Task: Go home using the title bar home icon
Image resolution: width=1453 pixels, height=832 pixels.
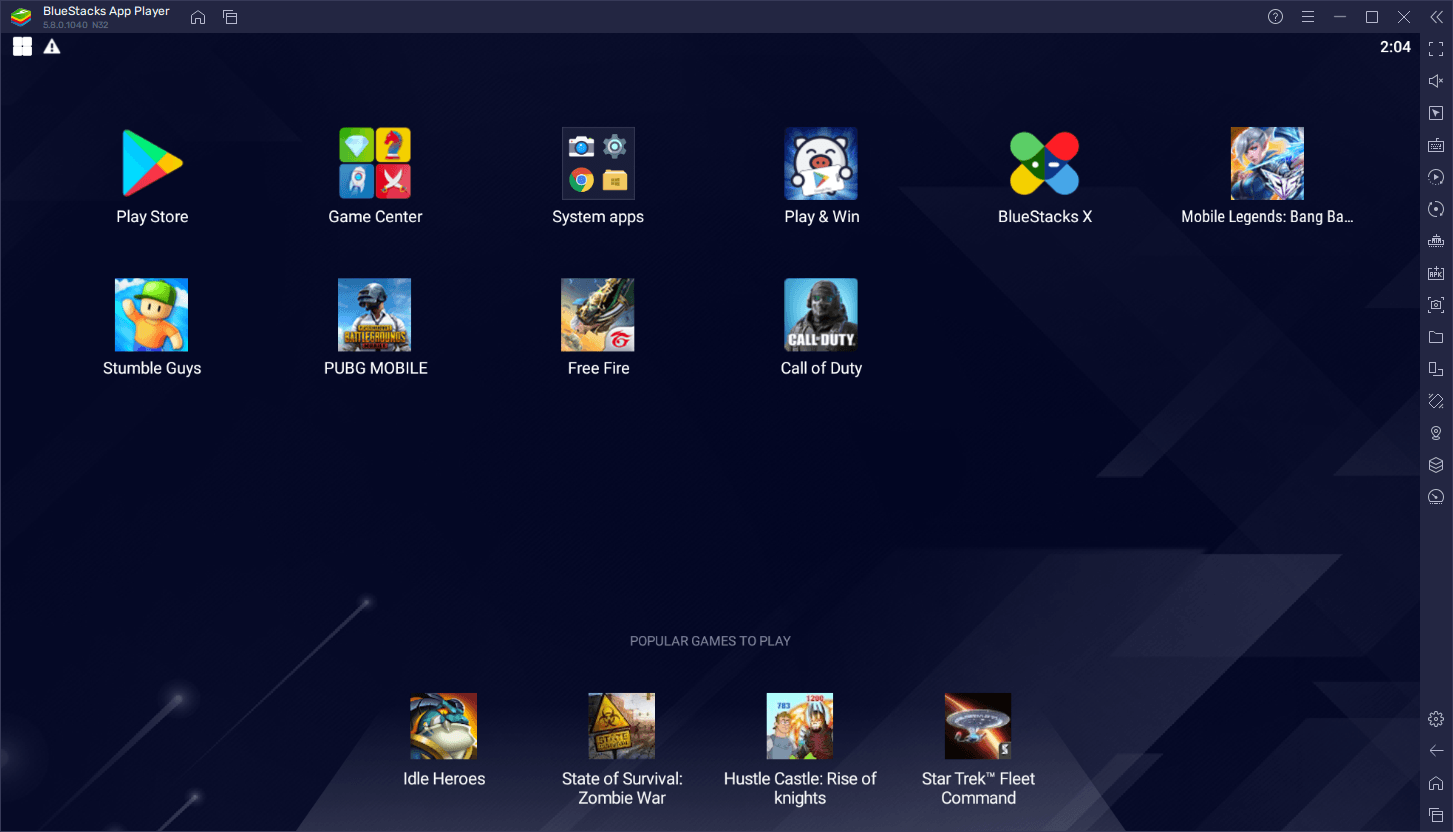Action: 197,17
